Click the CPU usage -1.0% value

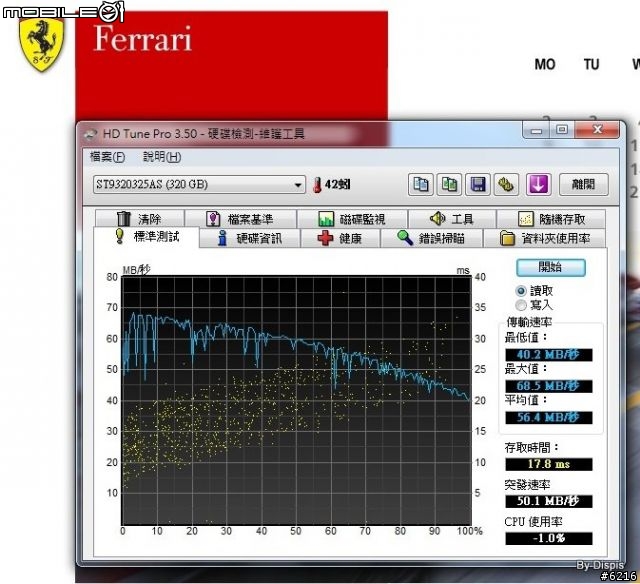click(x=549, y=538)
